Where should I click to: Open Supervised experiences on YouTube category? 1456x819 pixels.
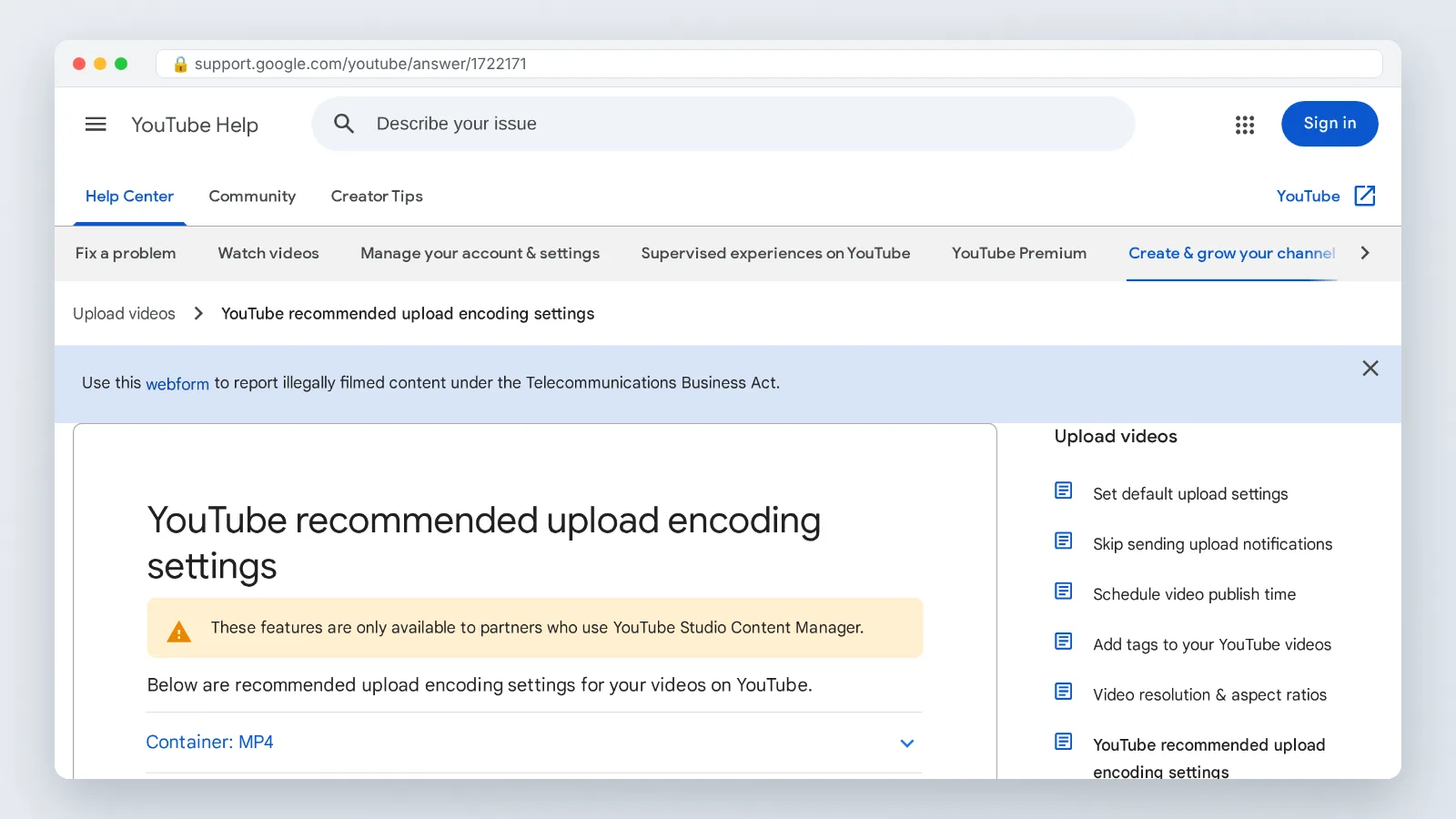[x=775, y=253]
